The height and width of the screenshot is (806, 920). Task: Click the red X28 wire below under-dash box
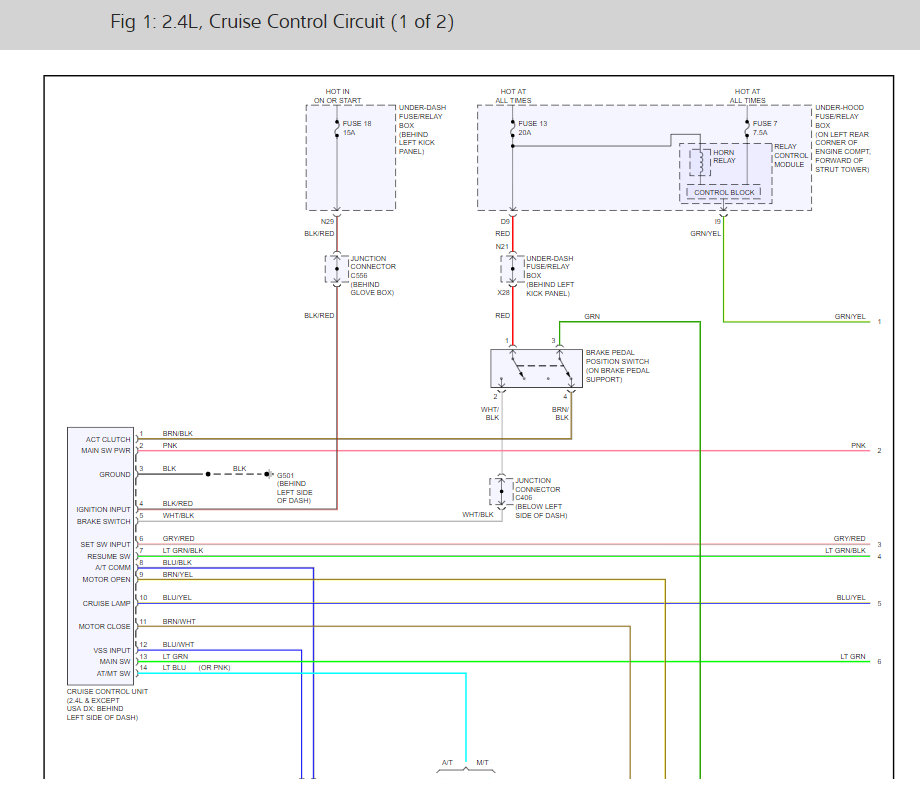[513, 318]
